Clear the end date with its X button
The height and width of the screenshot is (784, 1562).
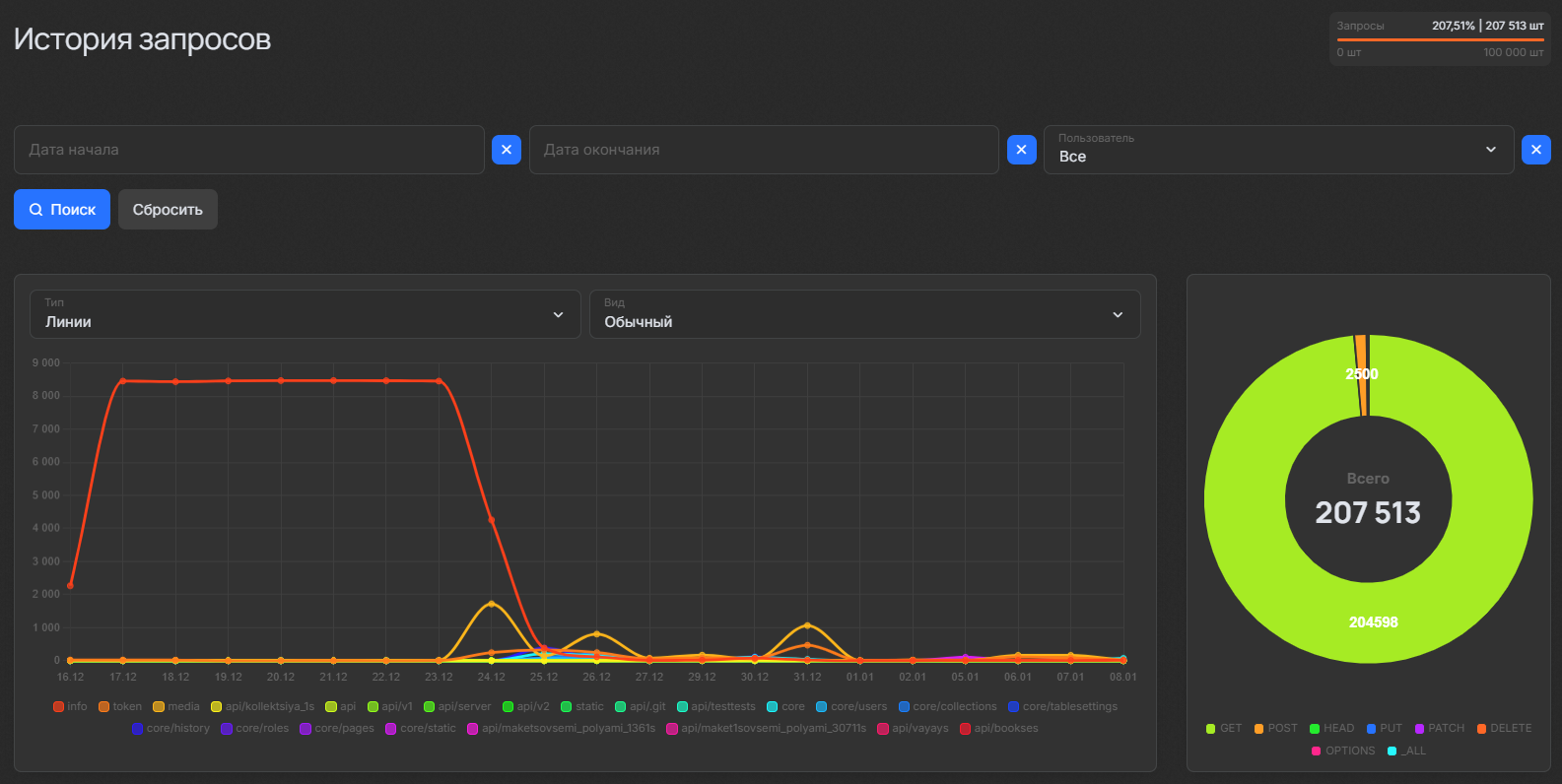pyautogui.click(x=1021, y=150)
